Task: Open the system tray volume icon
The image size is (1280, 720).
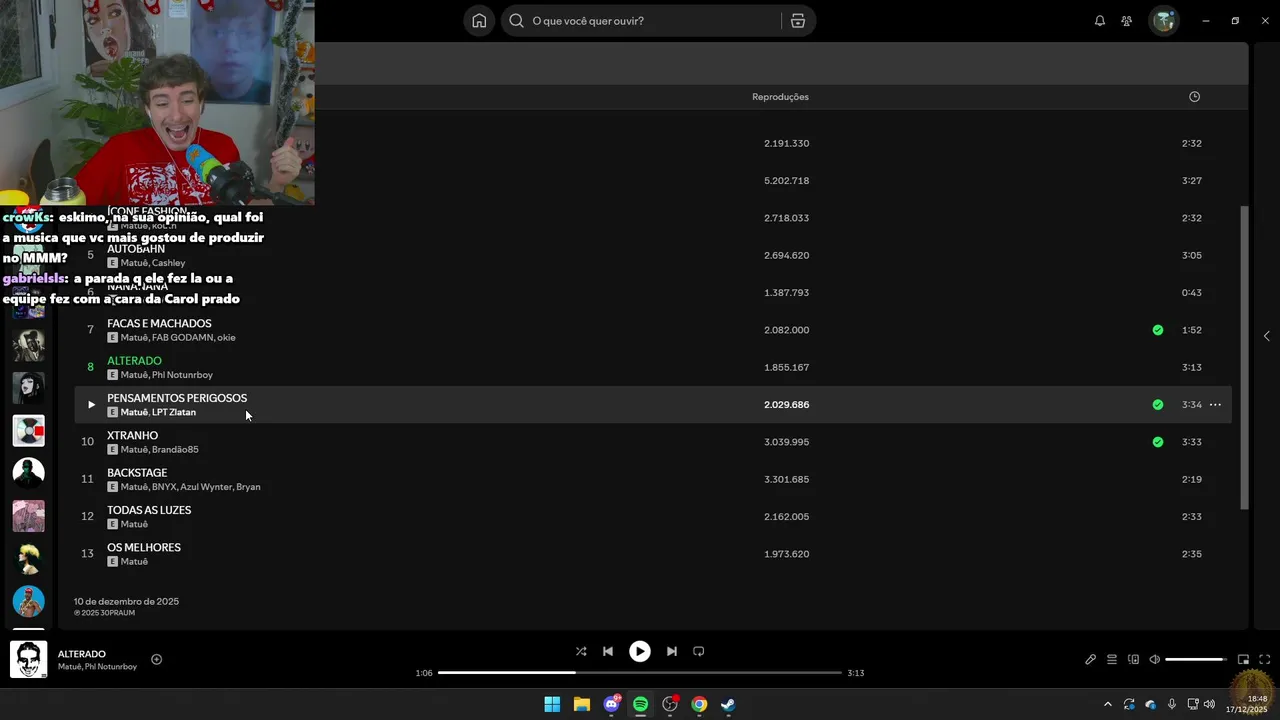Action: click(1209, 704)
